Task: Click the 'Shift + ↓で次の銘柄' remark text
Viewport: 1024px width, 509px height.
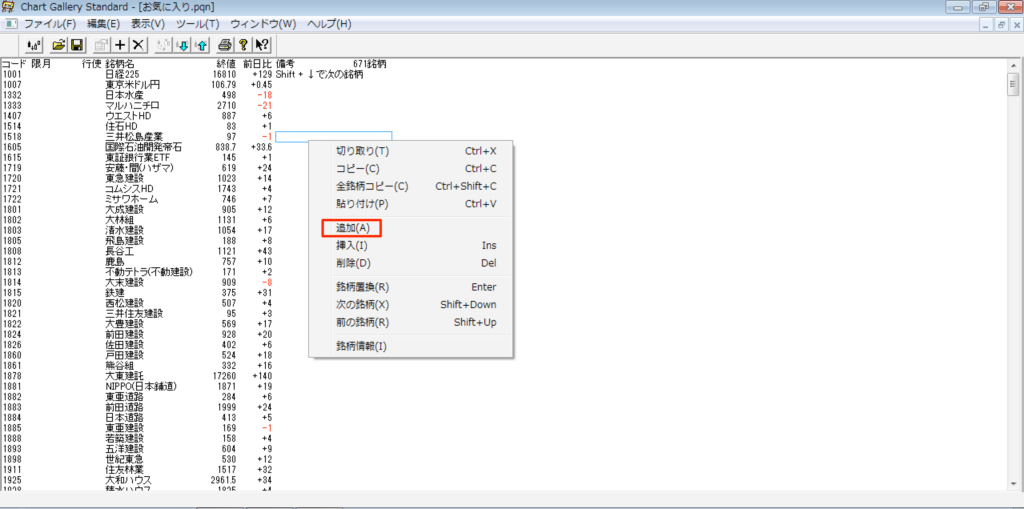Action: (319, 74)
